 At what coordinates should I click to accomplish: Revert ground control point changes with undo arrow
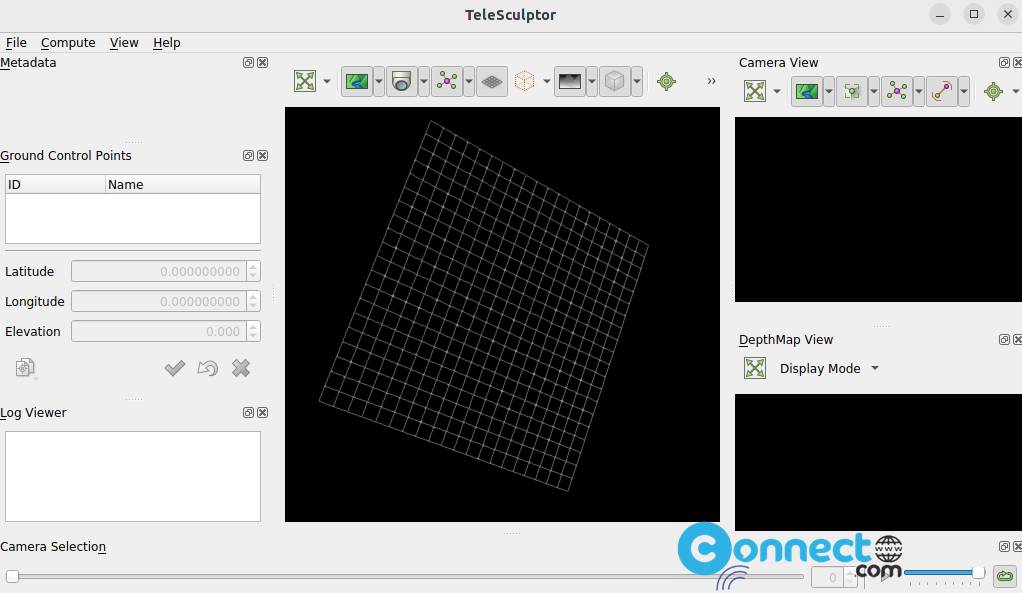coord(208,368)
